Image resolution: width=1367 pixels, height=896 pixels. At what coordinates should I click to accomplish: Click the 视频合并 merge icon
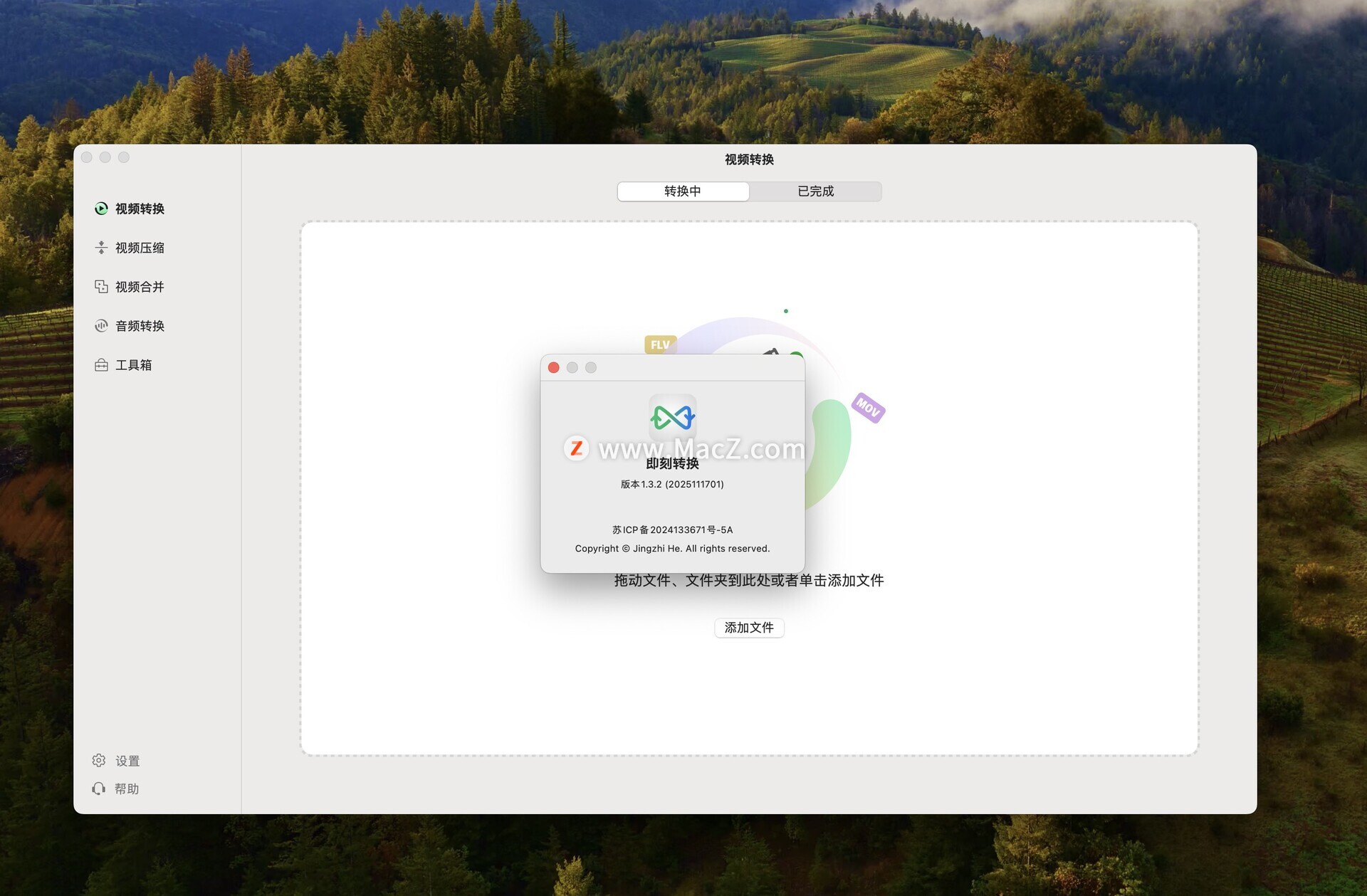point(101,287)
